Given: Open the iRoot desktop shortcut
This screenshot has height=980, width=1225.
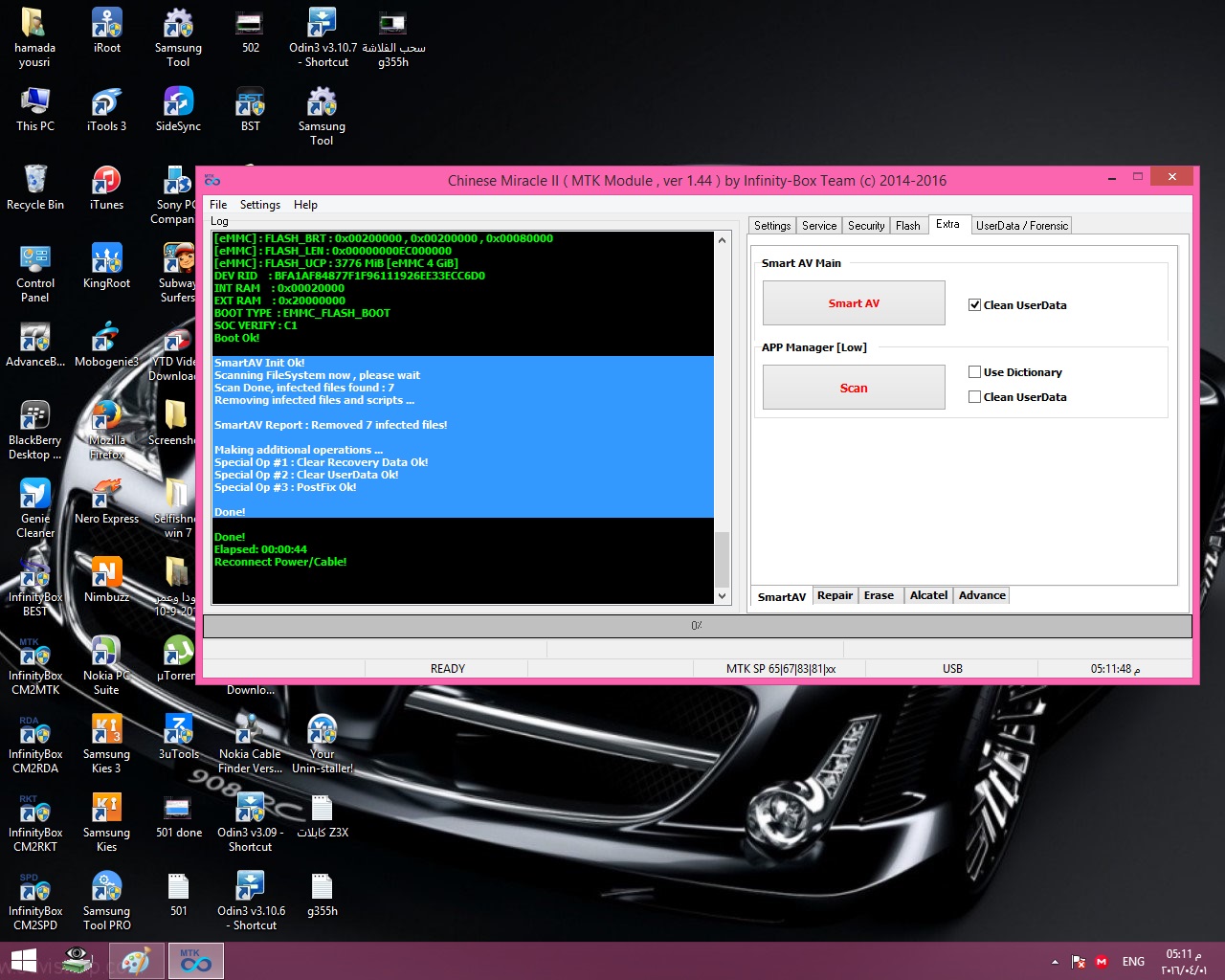Looking at the screenshot, I should point(106,31).
